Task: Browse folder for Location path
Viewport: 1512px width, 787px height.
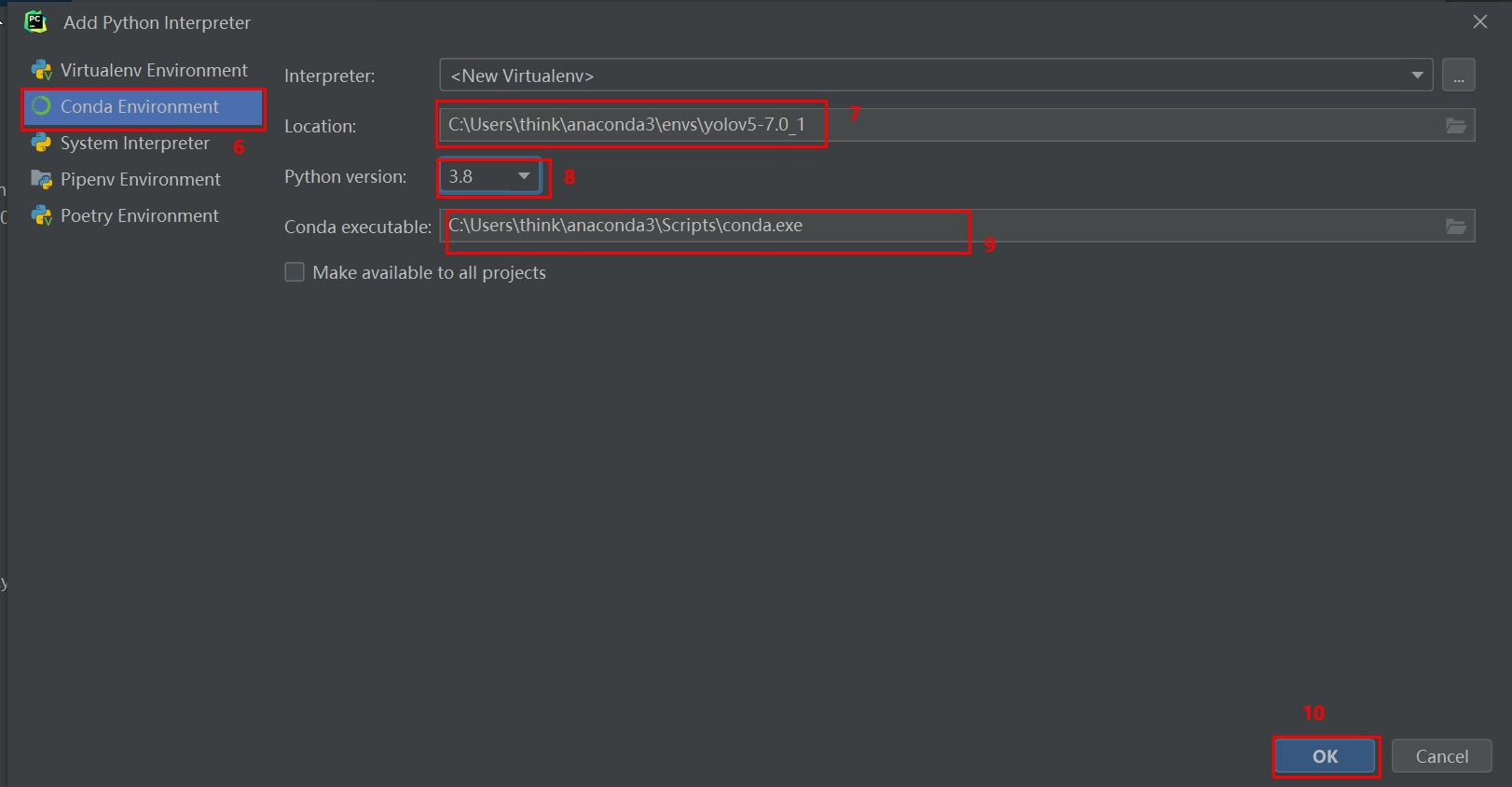Action: coord(1456,126)
